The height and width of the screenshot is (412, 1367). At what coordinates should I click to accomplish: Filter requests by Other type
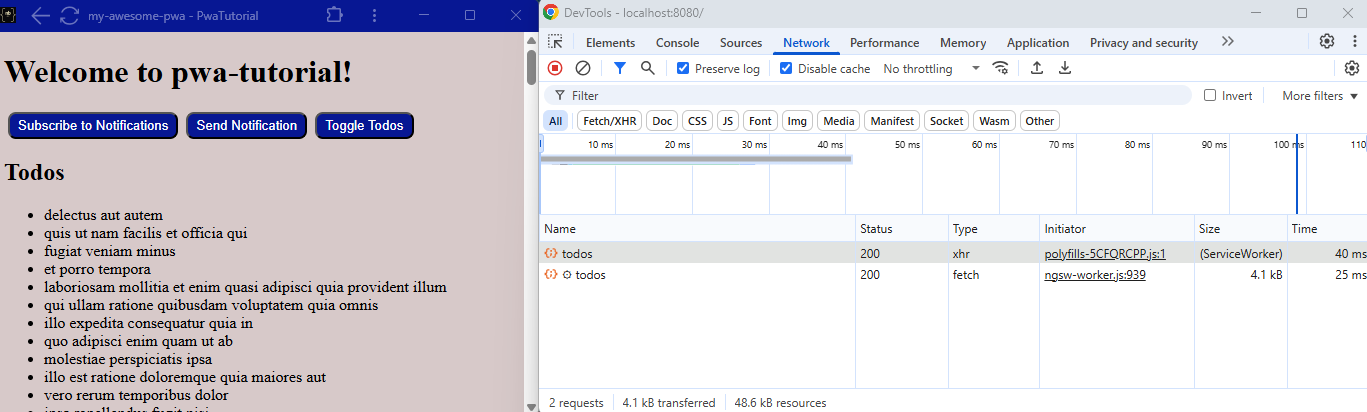1039,121
